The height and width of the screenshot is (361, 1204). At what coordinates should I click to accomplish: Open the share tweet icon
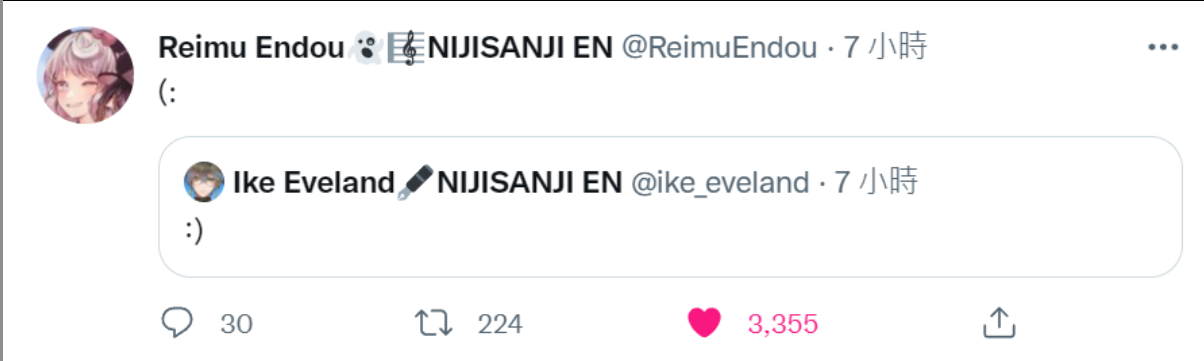[999, 322]
